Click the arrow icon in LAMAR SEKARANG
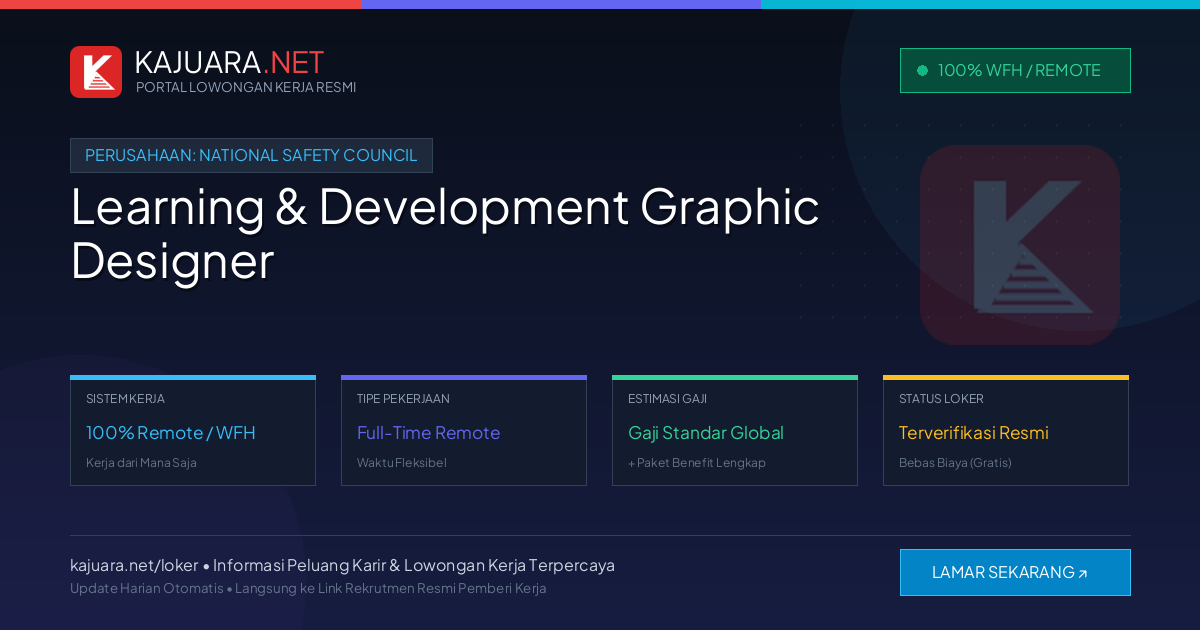Screen dimensions: 1200x630 [x=1083, y=574]
